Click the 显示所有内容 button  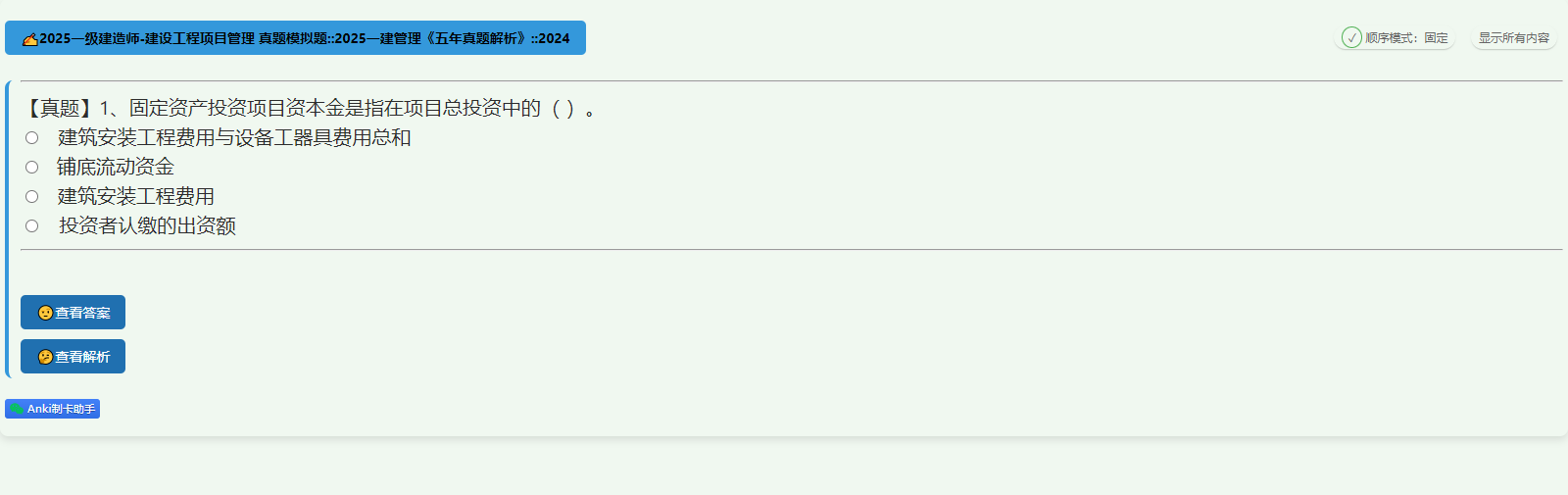[x=1514, y=38]
